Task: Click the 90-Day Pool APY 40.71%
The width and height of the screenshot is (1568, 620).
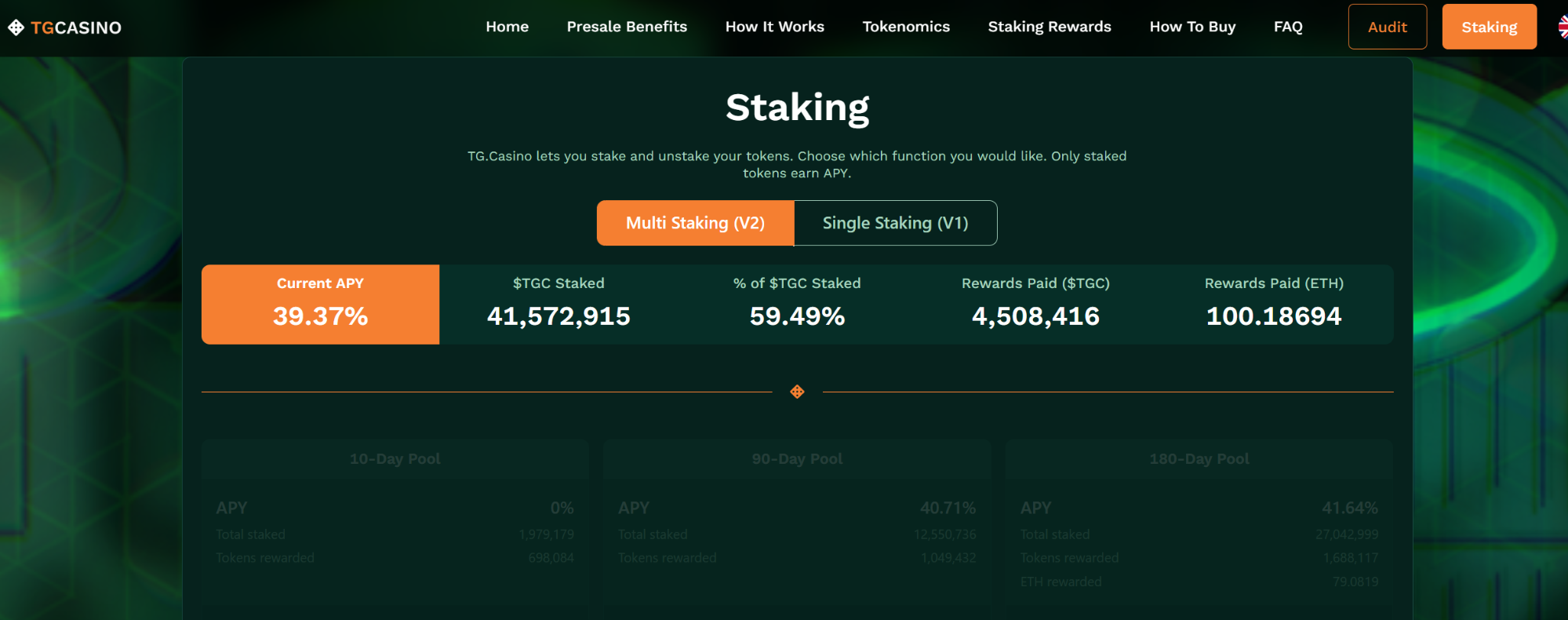Action: click(x=948, y=508)
